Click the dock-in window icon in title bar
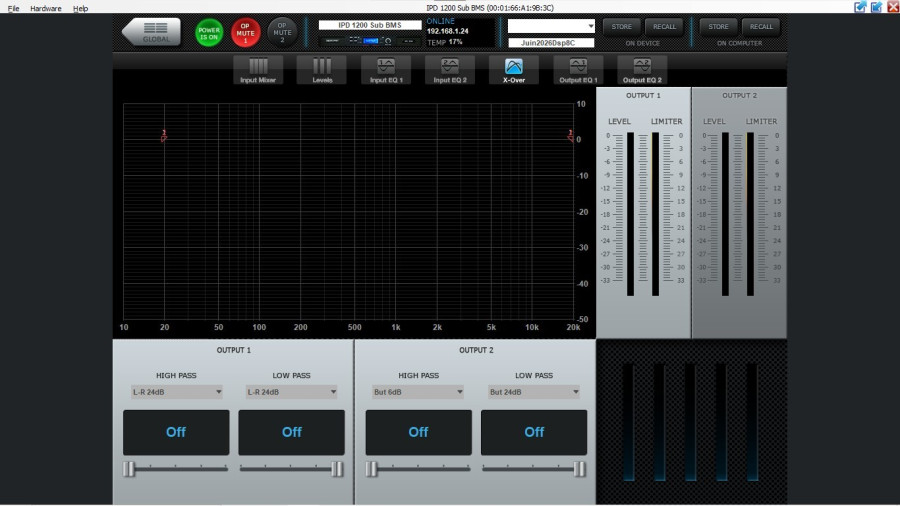This screenshot has height=506, width=900. [876, 7]
